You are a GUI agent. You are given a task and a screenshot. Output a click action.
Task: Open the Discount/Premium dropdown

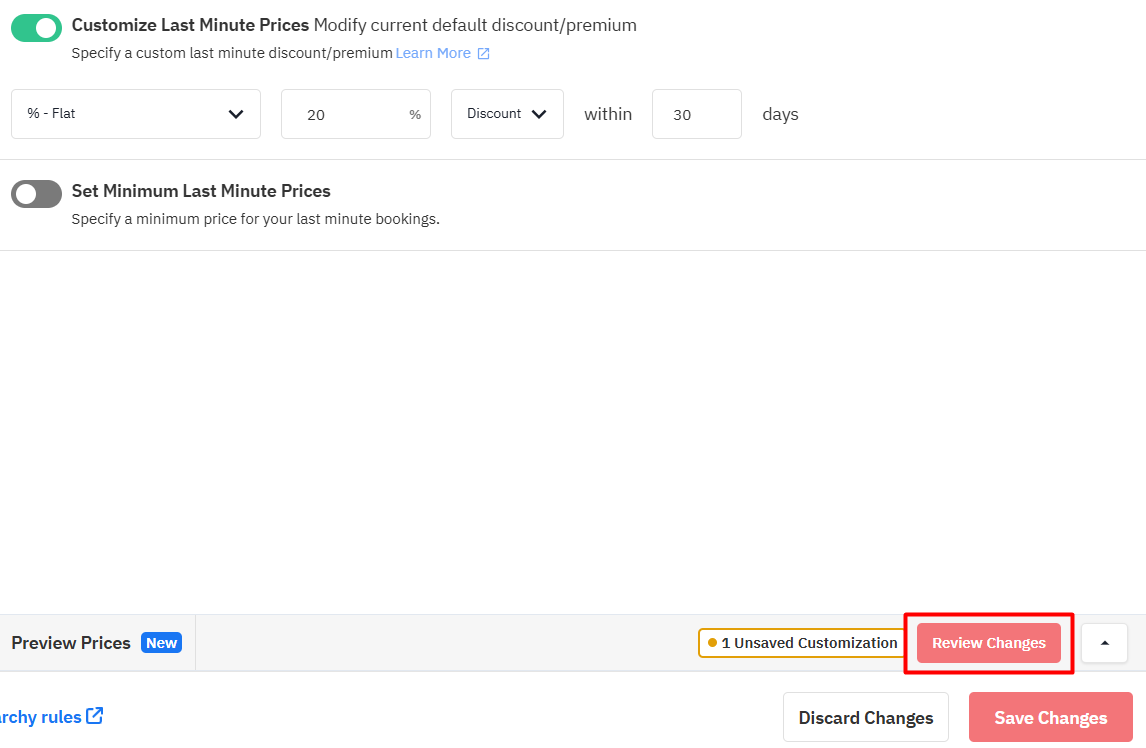tap(506, 114)
